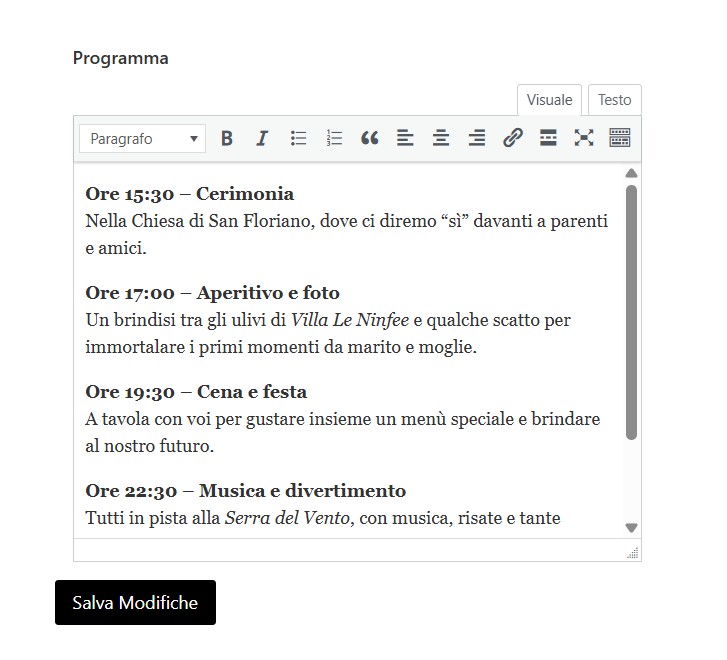Click the heading 'Ore 17:00 – Aperitivo e foto'
The image size is (727, 660).
(x=212, y=293)
